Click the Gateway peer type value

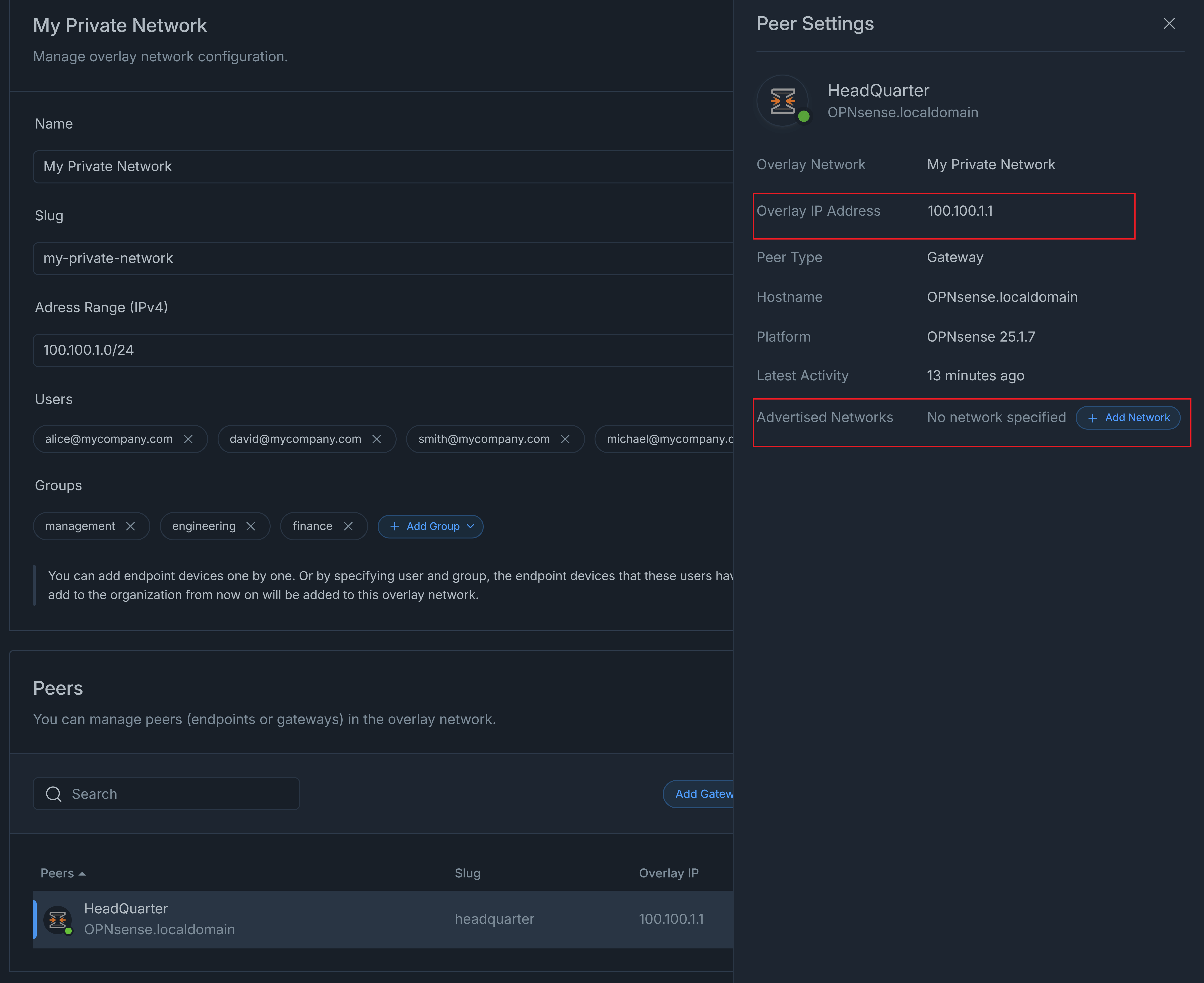click(955, 258)
